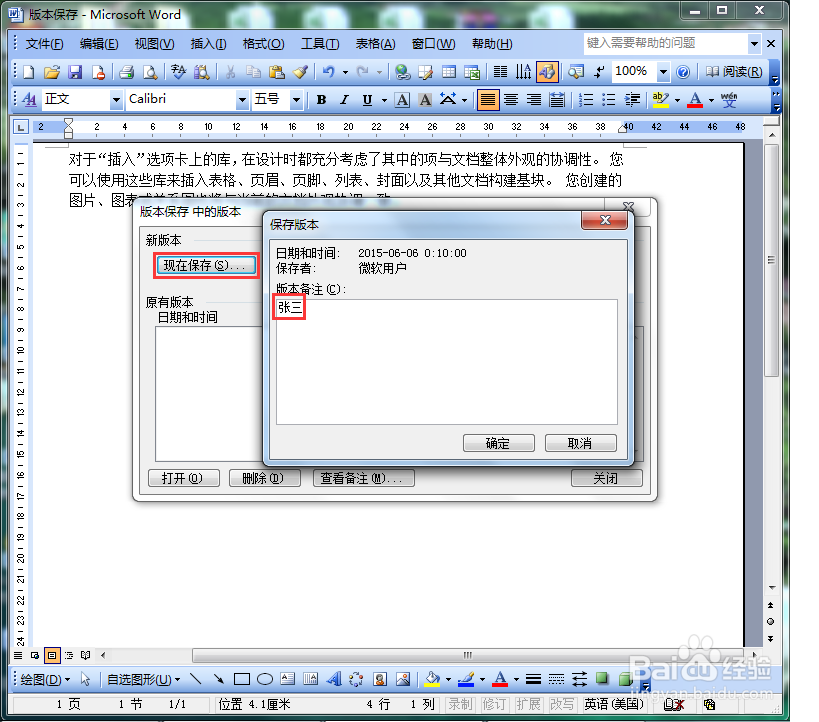This screenshot has width=819, height=722.
Task: Expand undo history dropdown arrow
Action: point(345,72)
